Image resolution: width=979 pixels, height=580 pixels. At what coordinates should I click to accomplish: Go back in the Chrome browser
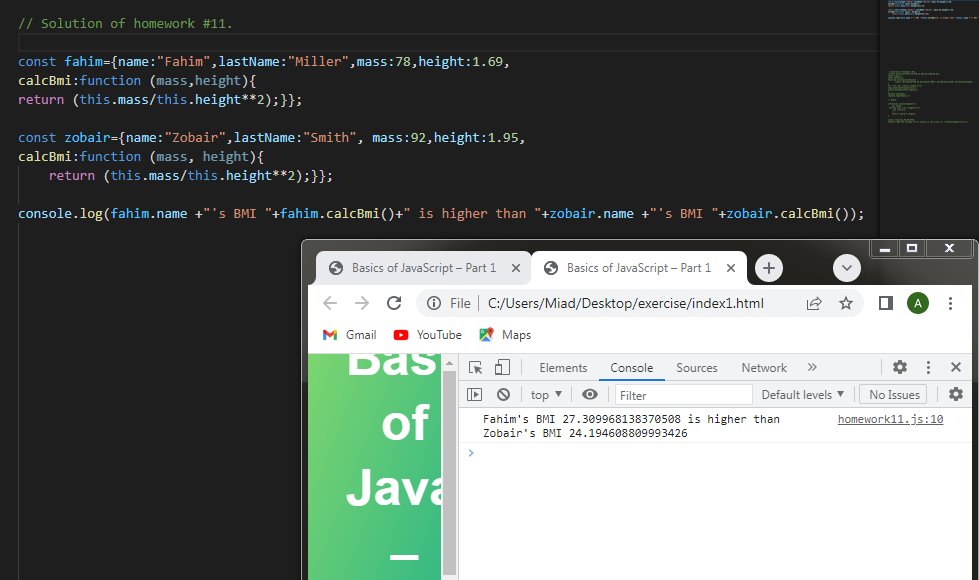tap(330, 303)
